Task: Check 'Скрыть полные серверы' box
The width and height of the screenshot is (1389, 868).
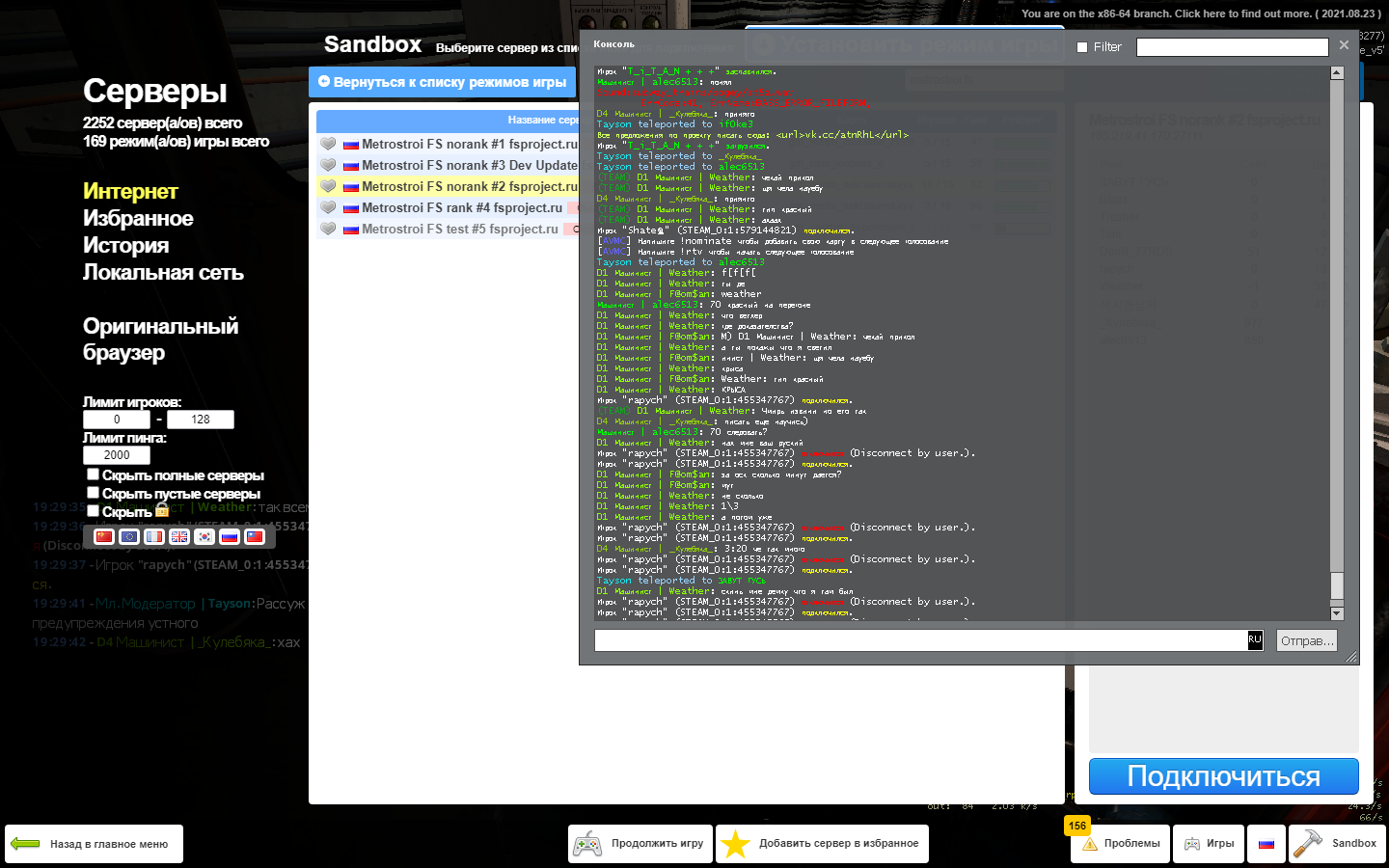Action: [x=93, y=475]
